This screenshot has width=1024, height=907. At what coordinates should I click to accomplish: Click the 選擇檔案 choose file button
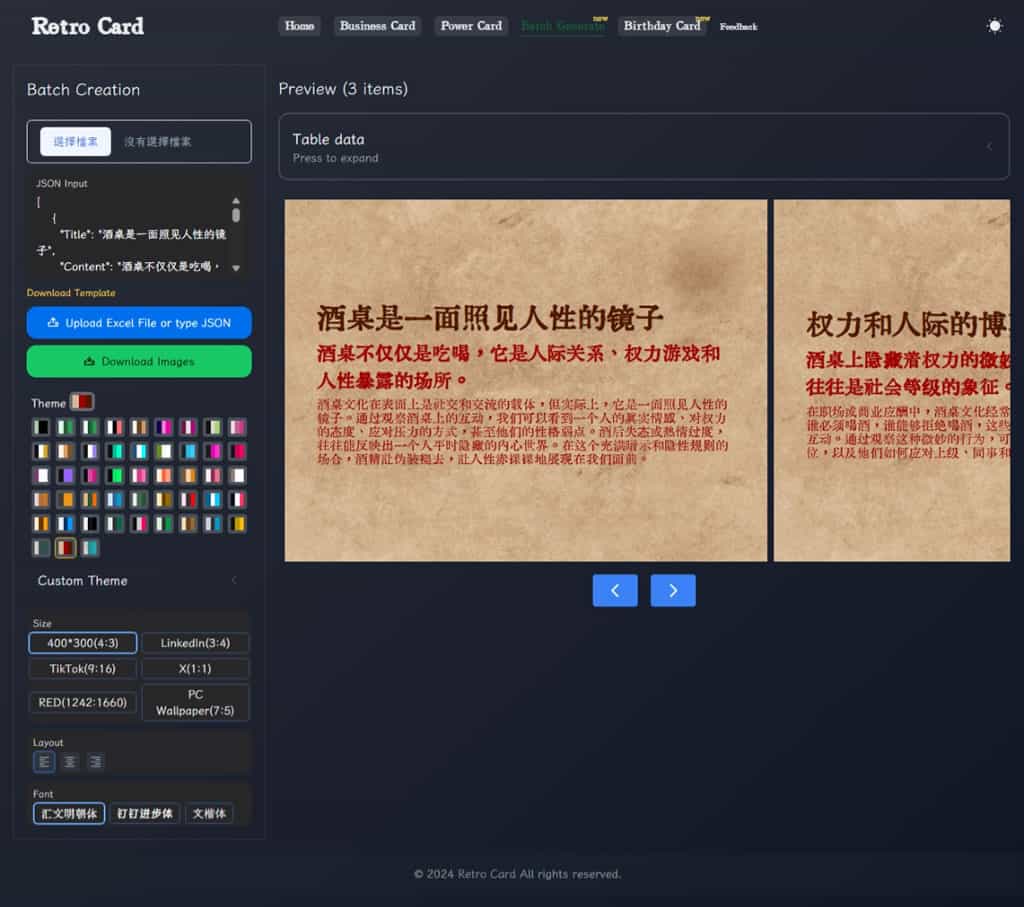point(75,142)
